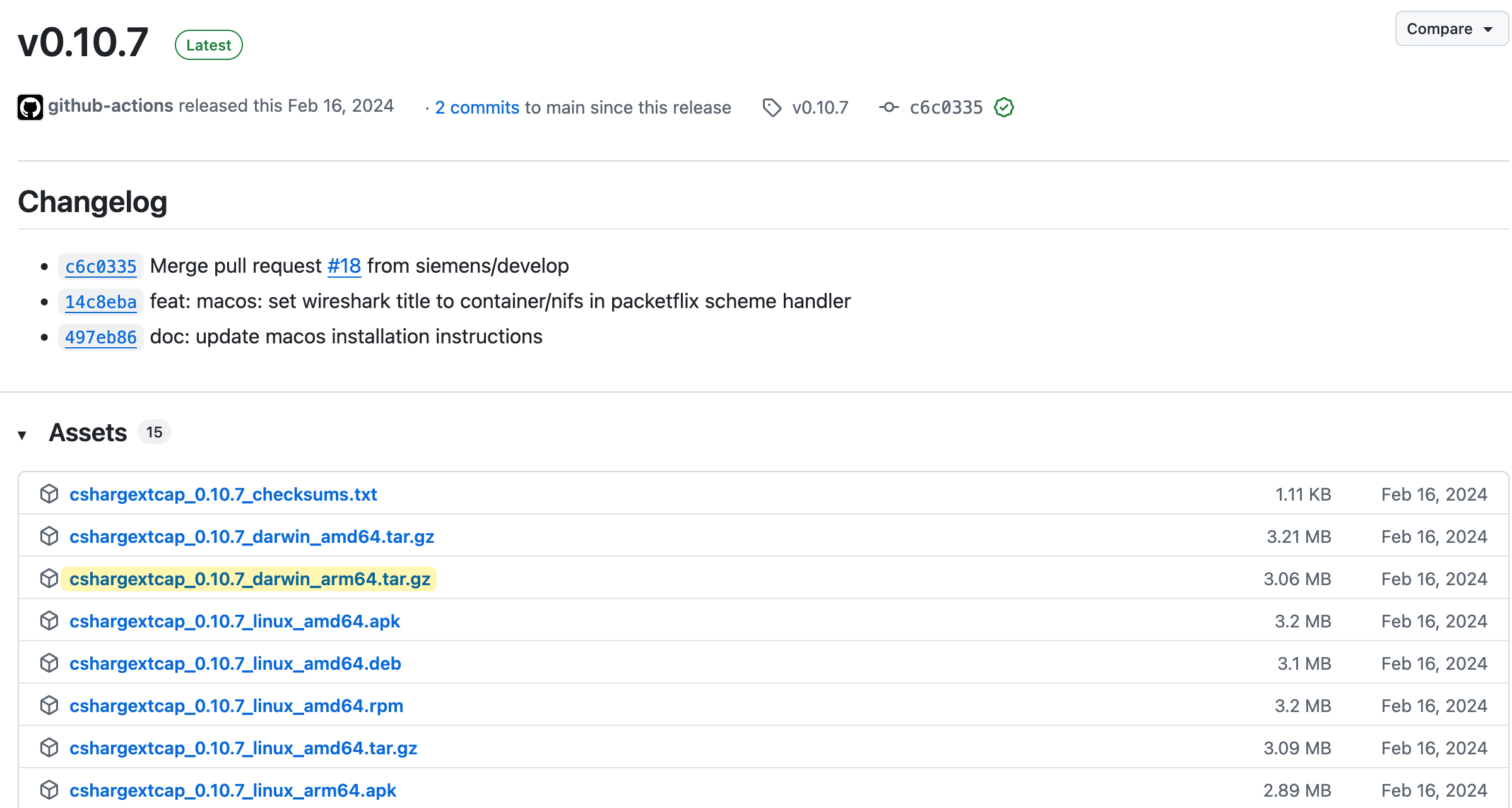1512x808 pixels.
Task: Click the tag icon beside v0.10.7
Action: click(771, 107)
